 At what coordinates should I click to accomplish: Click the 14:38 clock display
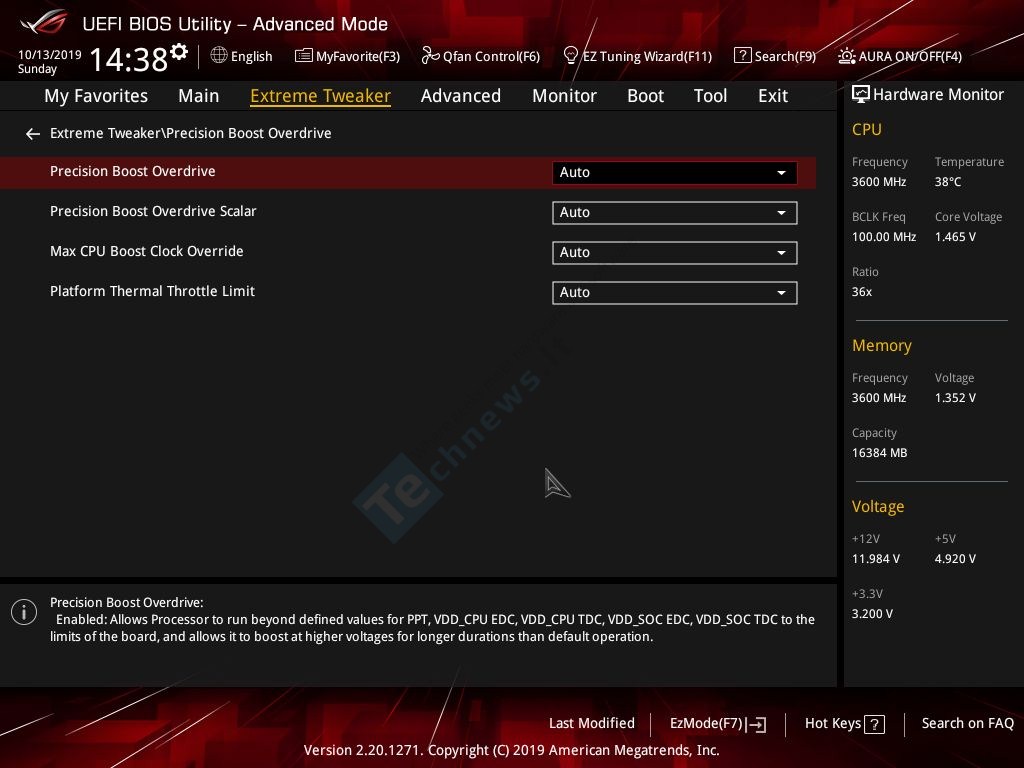128,59
